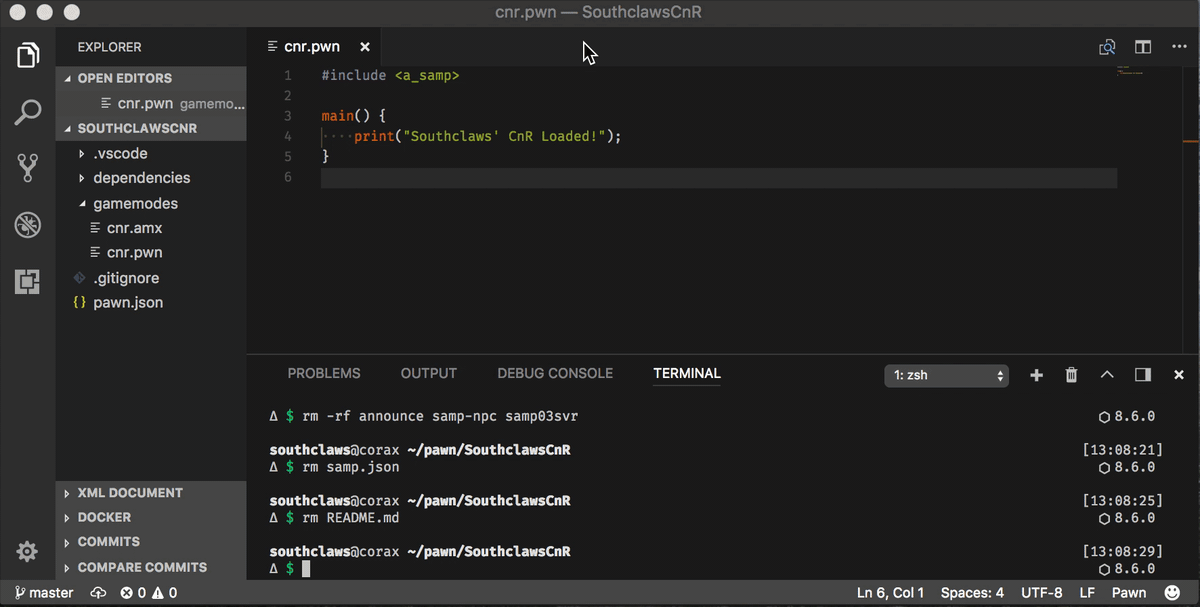Open the terminal selector dropdown 1: zsh
The image size is (1200, 607).
(x=946, y=375)
